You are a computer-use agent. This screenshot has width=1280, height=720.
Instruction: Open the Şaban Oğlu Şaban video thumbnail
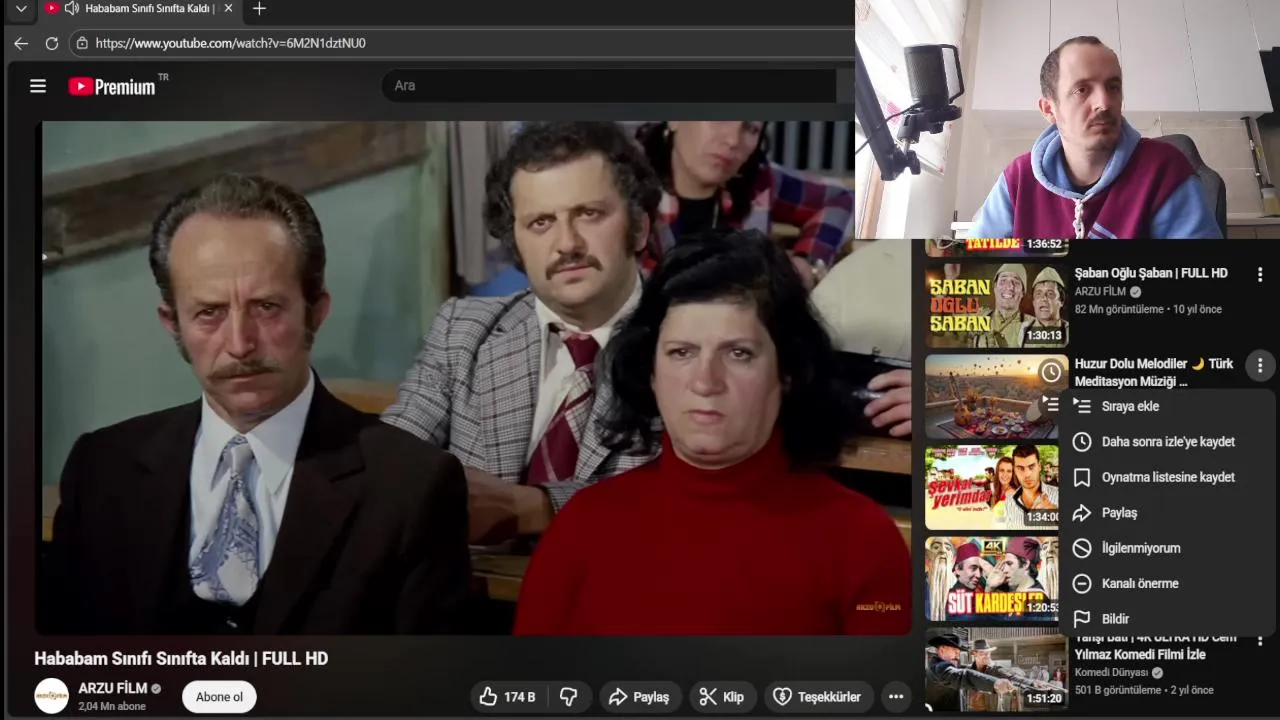coord(996,305)
